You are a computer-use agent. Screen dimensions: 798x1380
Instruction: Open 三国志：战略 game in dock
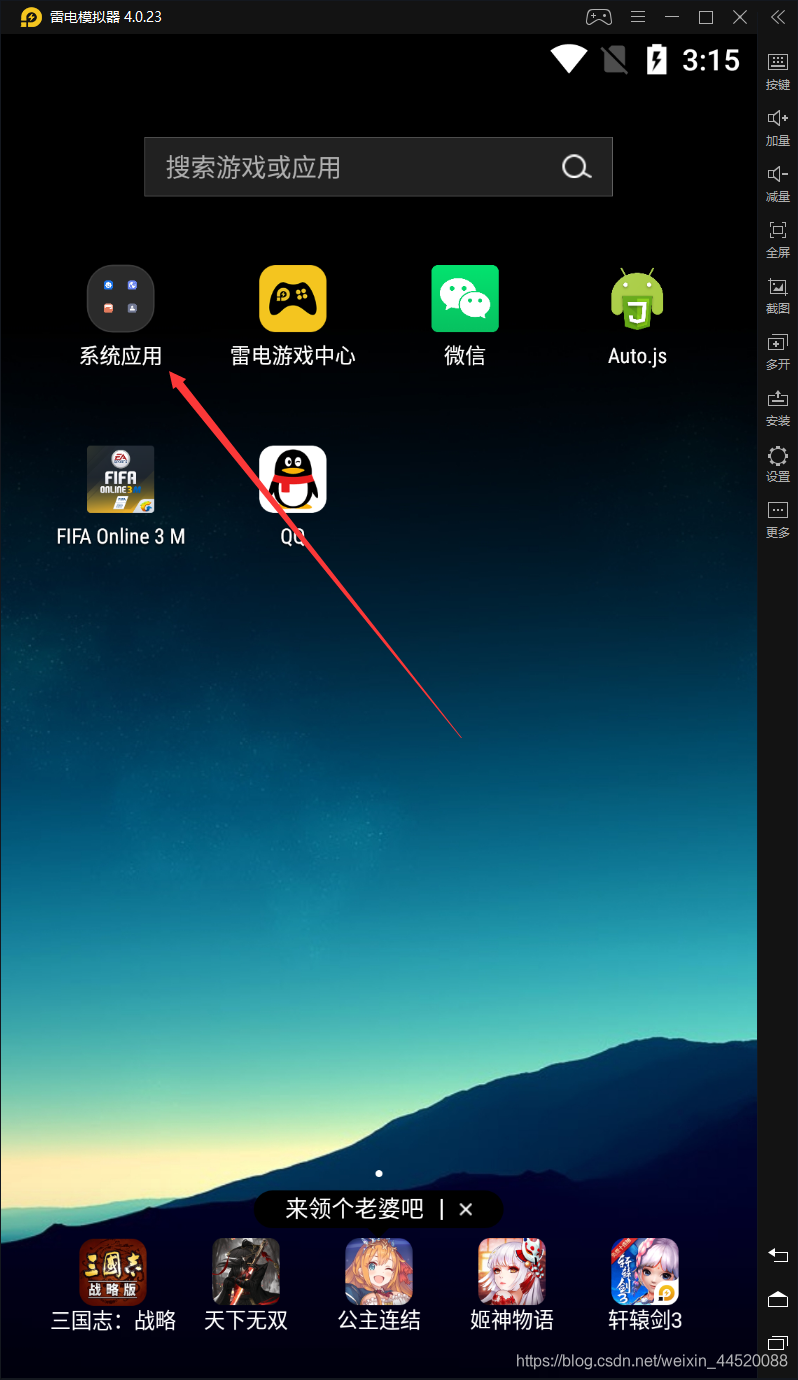pos(113,1272)
